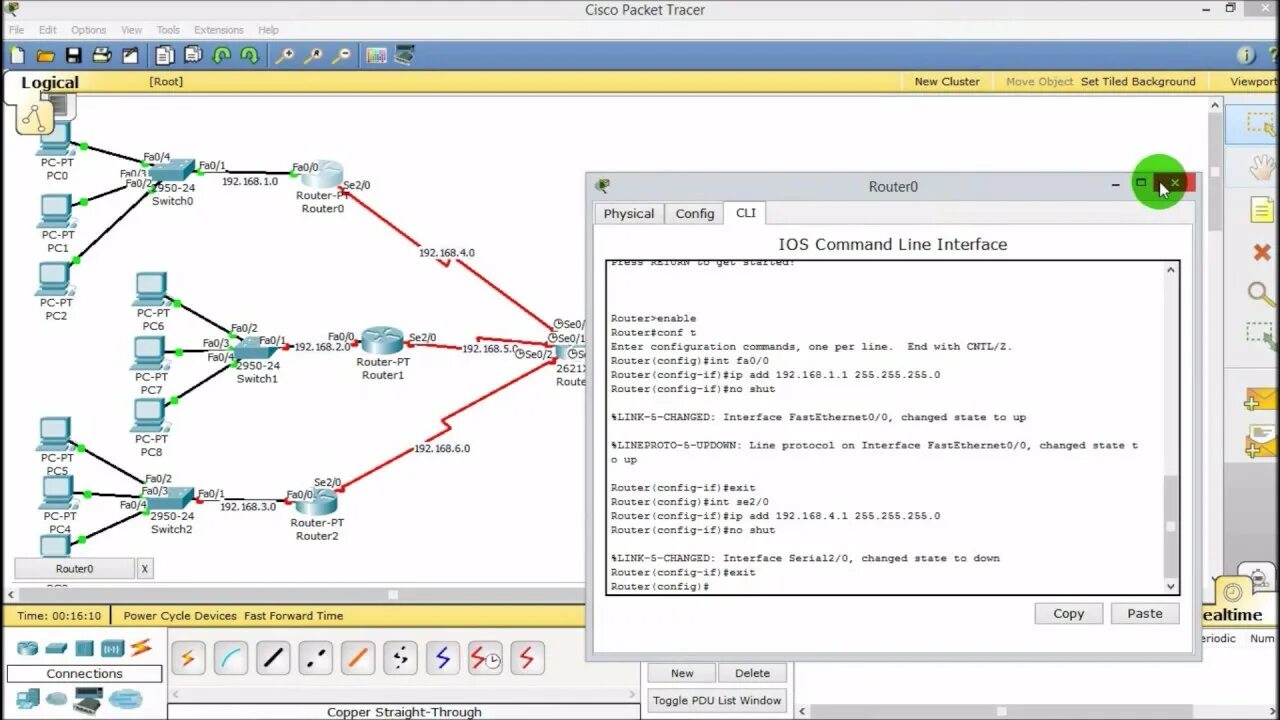Click the Switch1 device on workspace
This screenshot has width=1280, height=720.
tap(256, 350)
